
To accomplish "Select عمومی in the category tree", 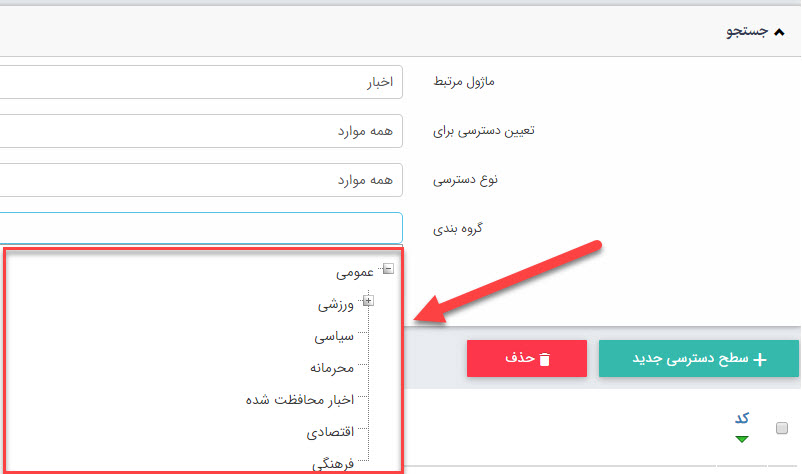I will [x=355, y=271].
